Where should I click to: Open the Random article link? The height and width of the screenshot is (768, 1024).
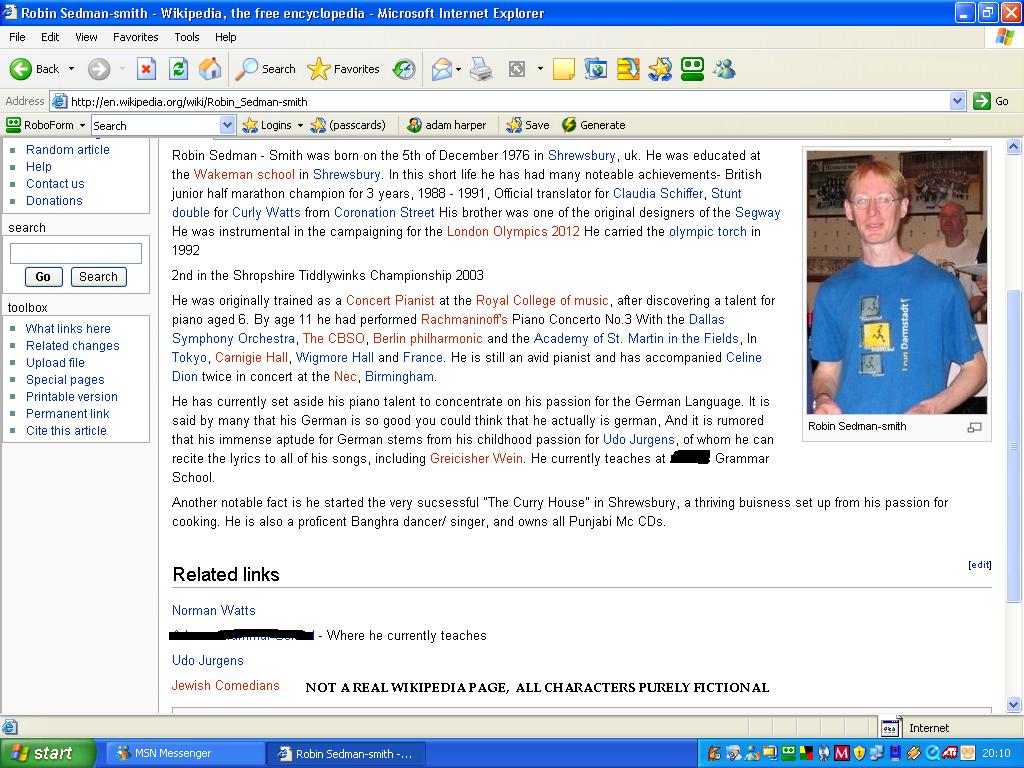coord(68,150)
